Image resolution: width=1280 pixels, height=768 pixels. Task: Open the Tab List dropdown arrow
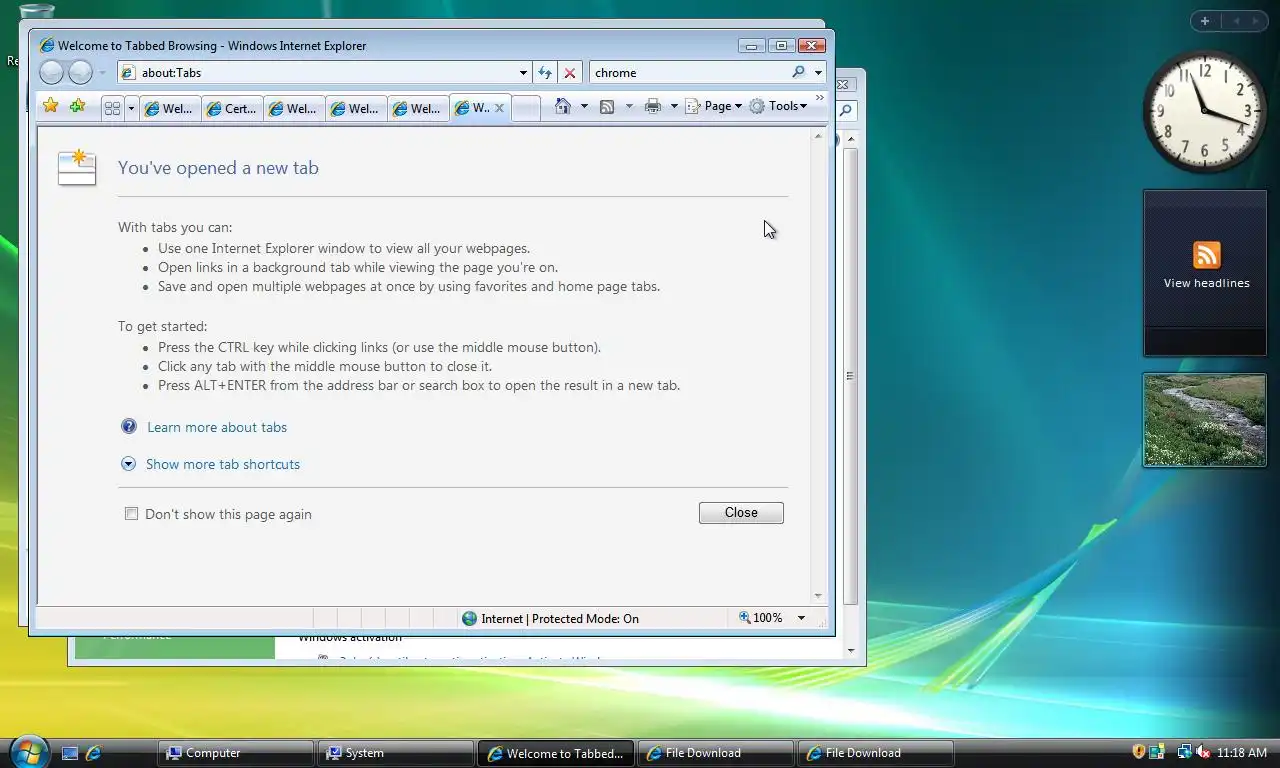(x=131, y=108)
